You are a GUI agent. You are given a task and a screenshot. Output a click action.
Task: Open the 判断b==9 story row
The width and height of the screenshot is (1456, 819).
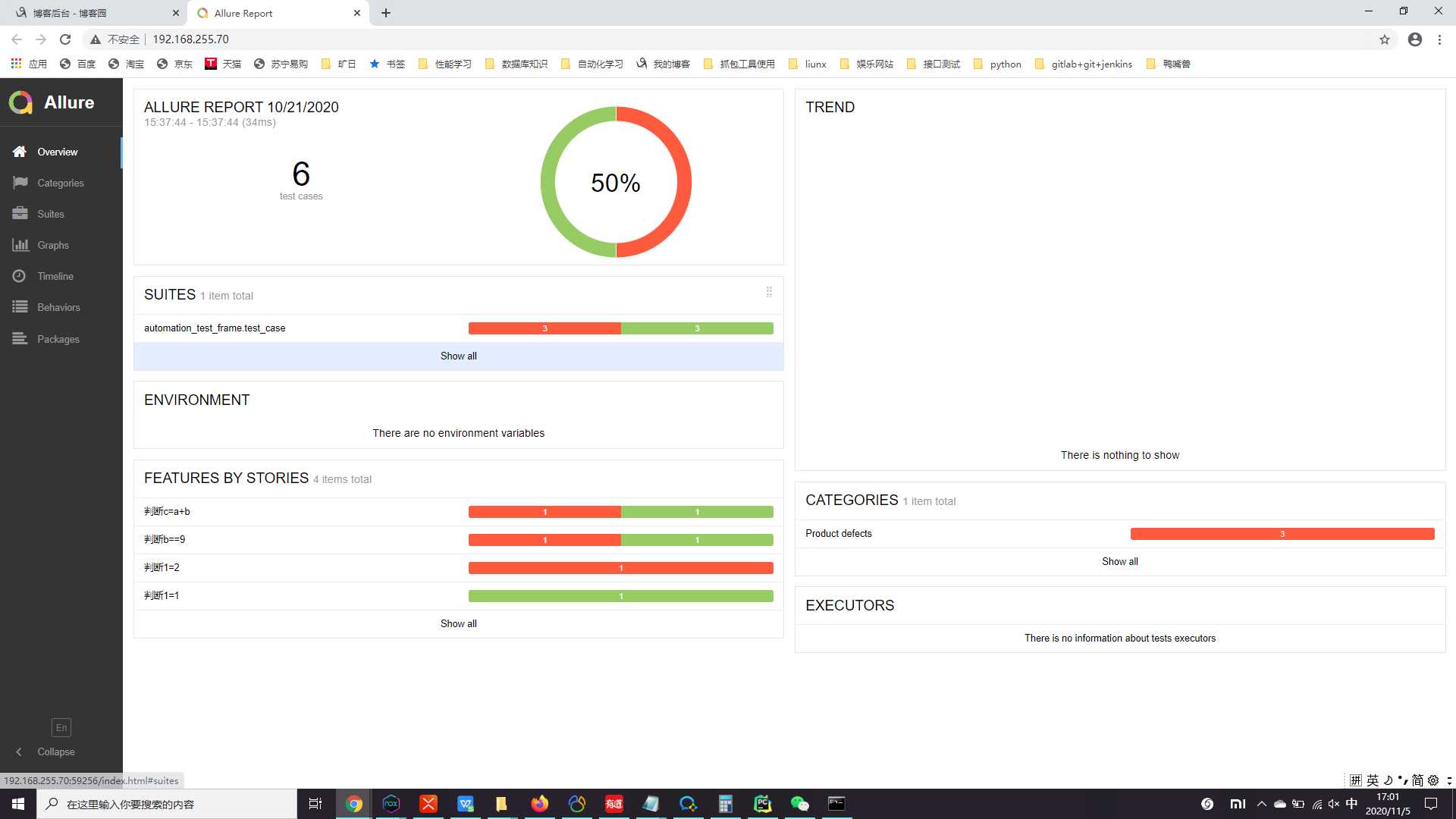click(x=458, y=540)
